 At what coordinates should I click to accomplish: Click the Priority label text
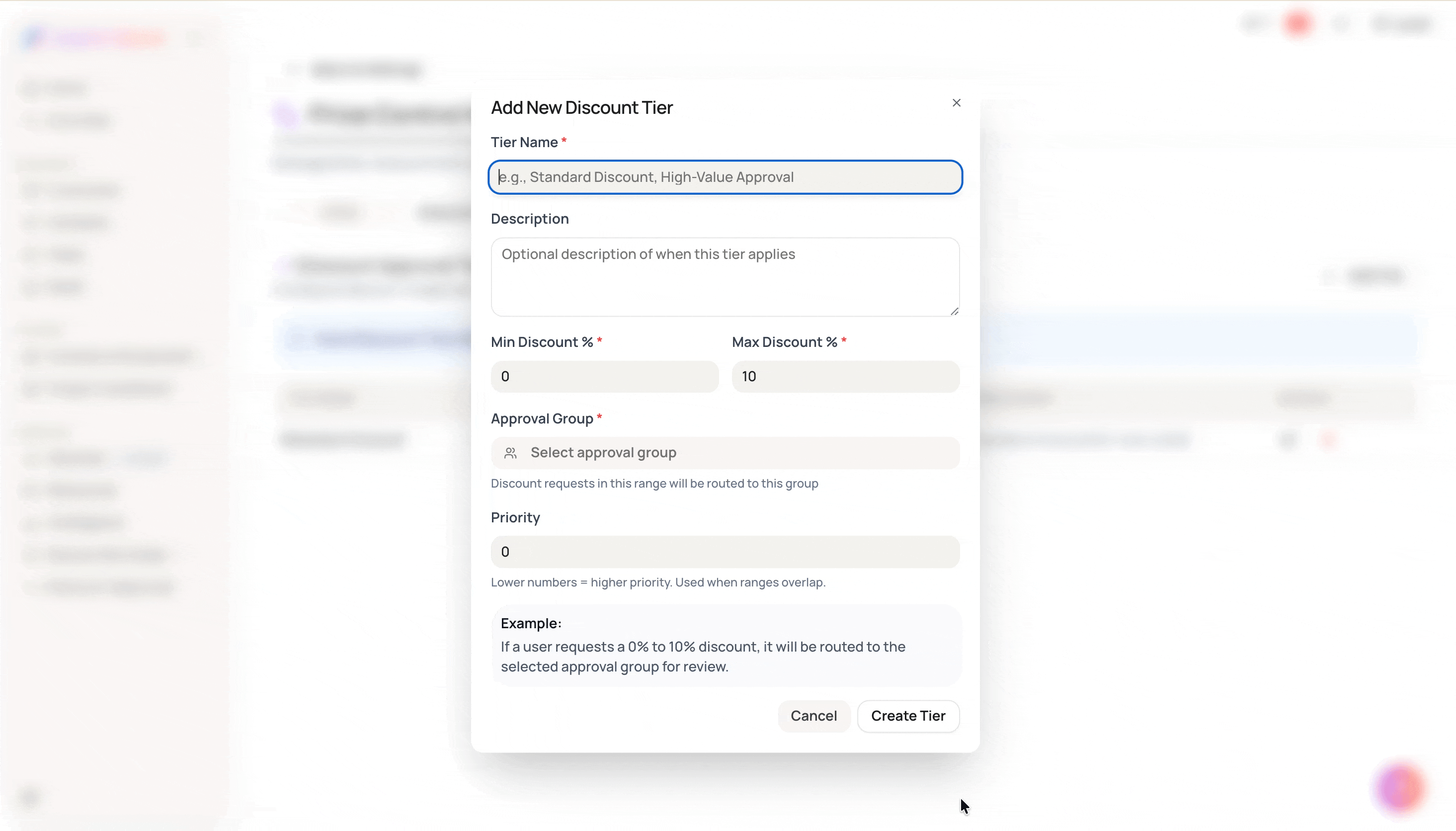click(515, 518)
